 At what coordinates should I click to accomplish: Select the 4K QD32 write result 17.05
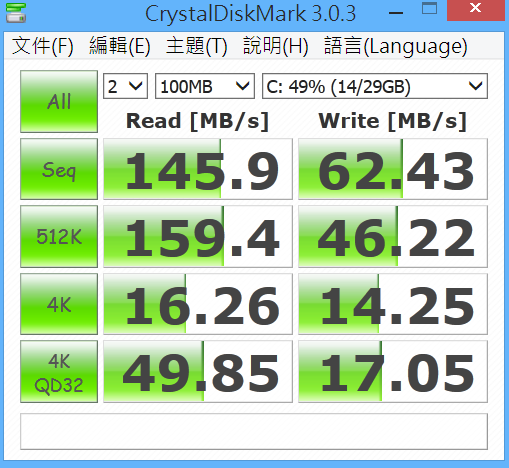click(x=393, y=371)
